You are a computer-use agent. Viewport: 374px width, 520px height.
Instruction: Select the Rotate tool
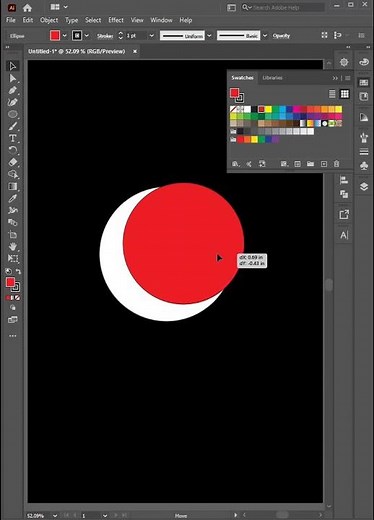pos(13,150)
